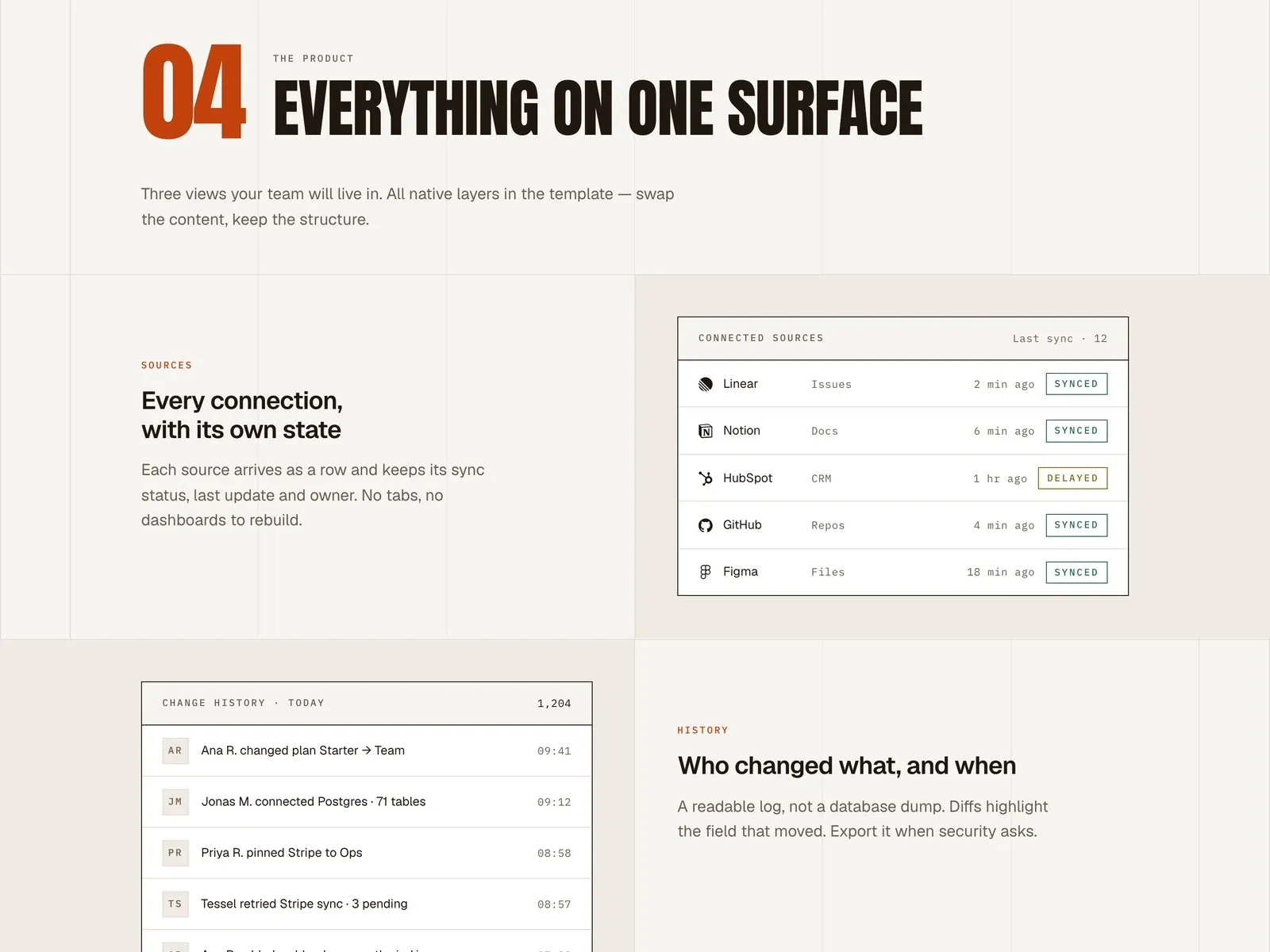Click the Linear logo icon
The height and width of the screenshot is (952, 1270).
[705, 384]
